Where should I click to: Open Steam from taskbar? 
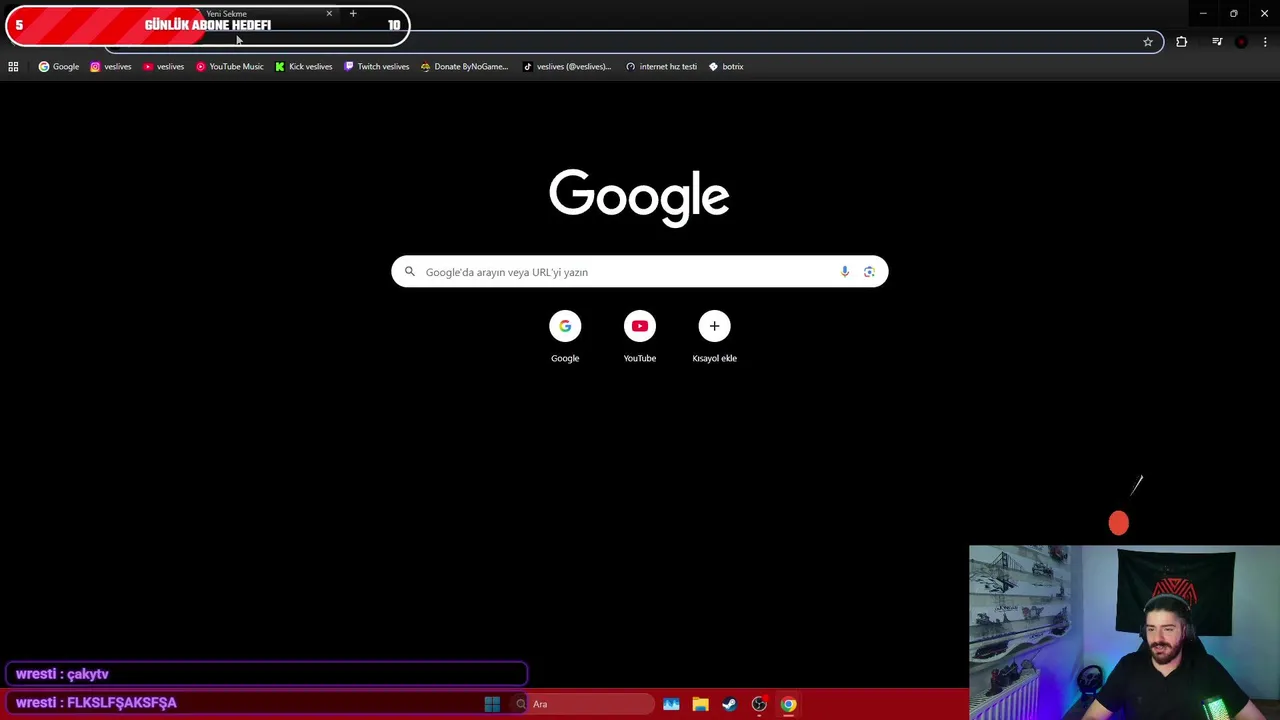point(729,704)
